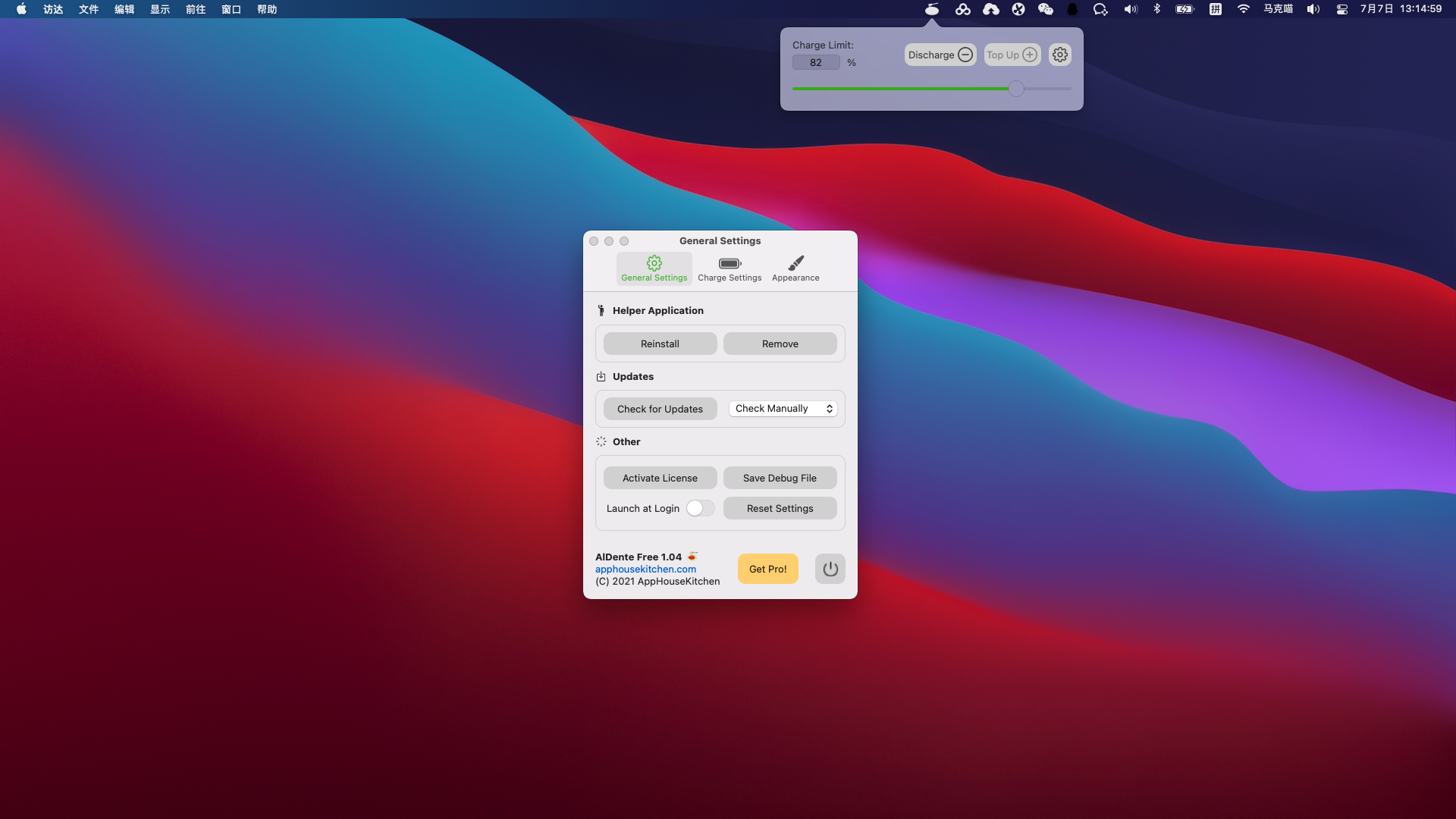Switch to the General Settings tab
The height and width of the screenshot is (819, 1456).
(654, 269)
